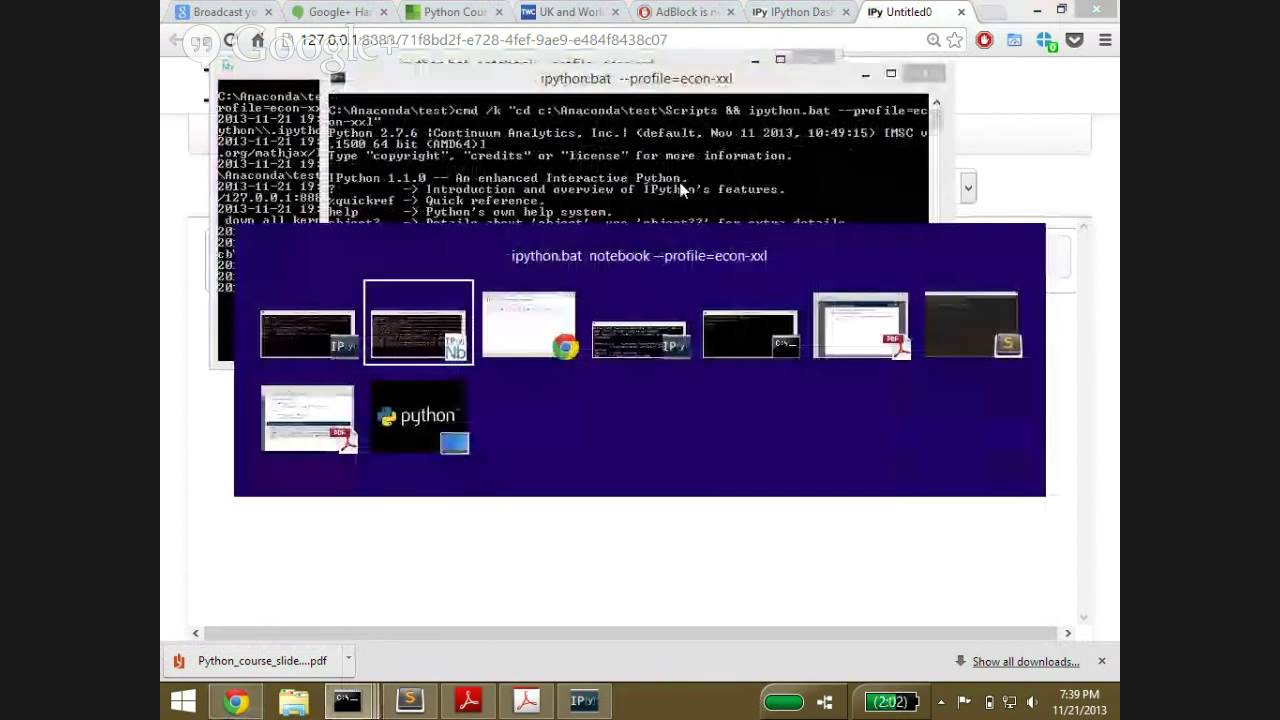This screenshot has width=1280, height=720.
Task: Click the red Adobe Reader taskbar icon
Action: click(468, 701)
